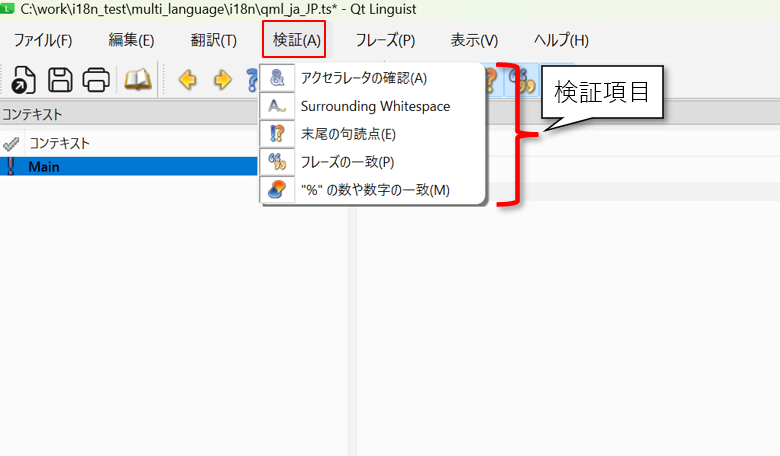Viewport: 780px width, 456px height.
Task: Open the ヘルプ(H) menu
Action: (561, 40)
